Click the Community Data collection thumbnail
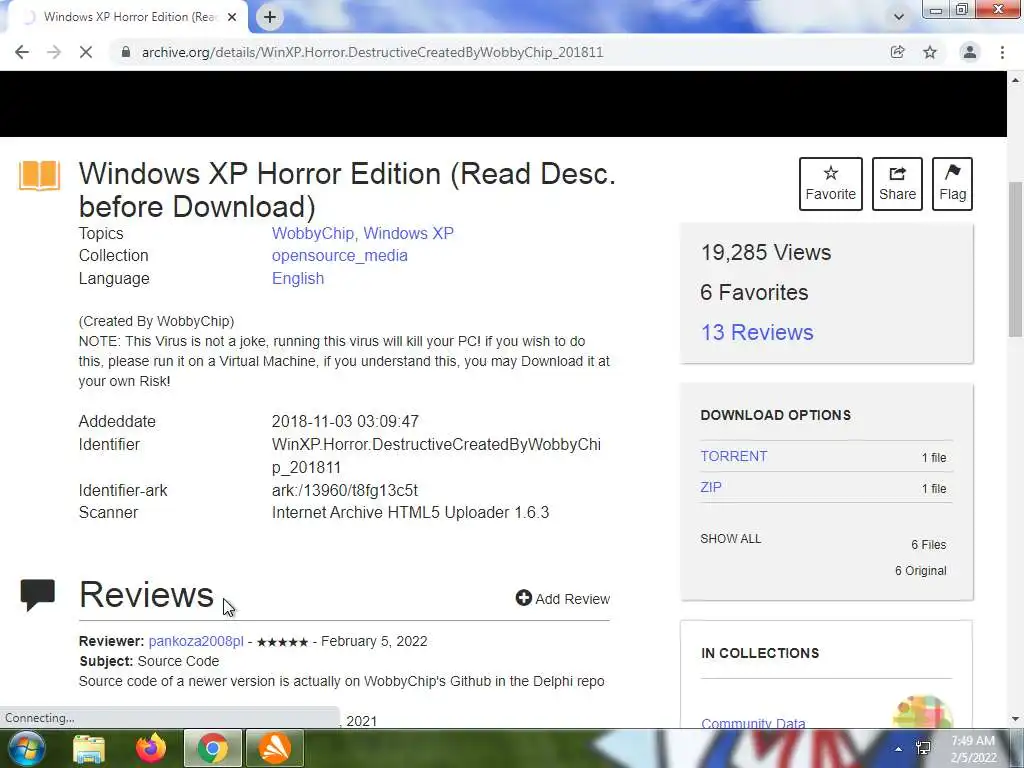Image resolution: width=1024 pixels, height=768 pixels. [922, 712]
